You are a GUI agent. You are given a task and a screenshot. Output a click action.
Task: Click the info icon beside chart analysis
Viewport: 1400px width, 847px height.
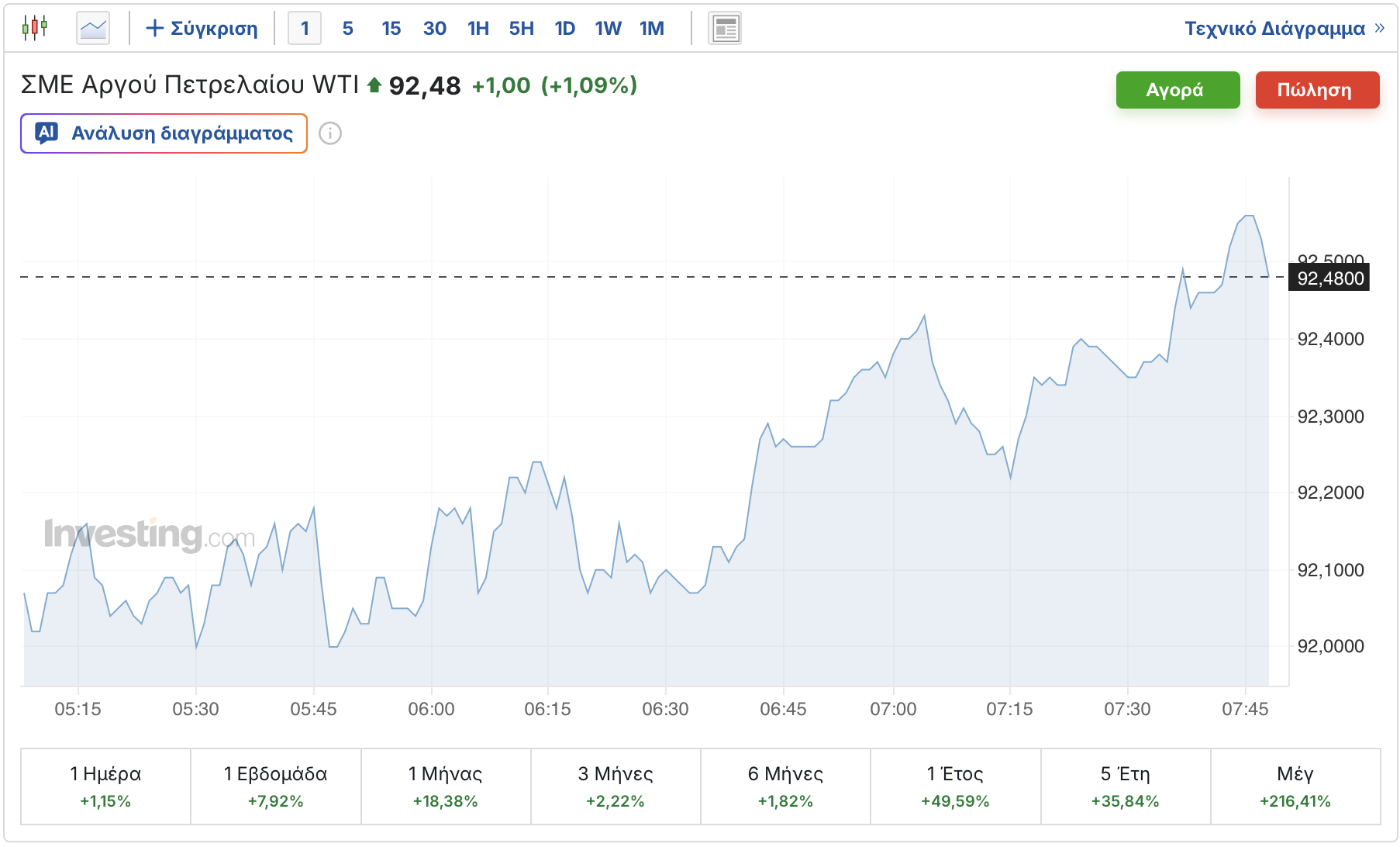click(330, 133)
